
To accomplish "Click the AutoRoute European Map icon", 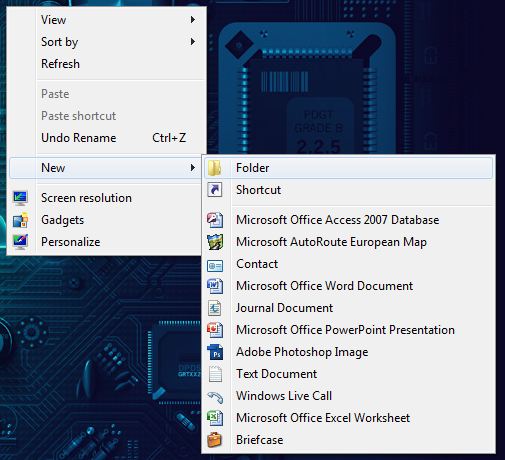I will coord(215,242).
